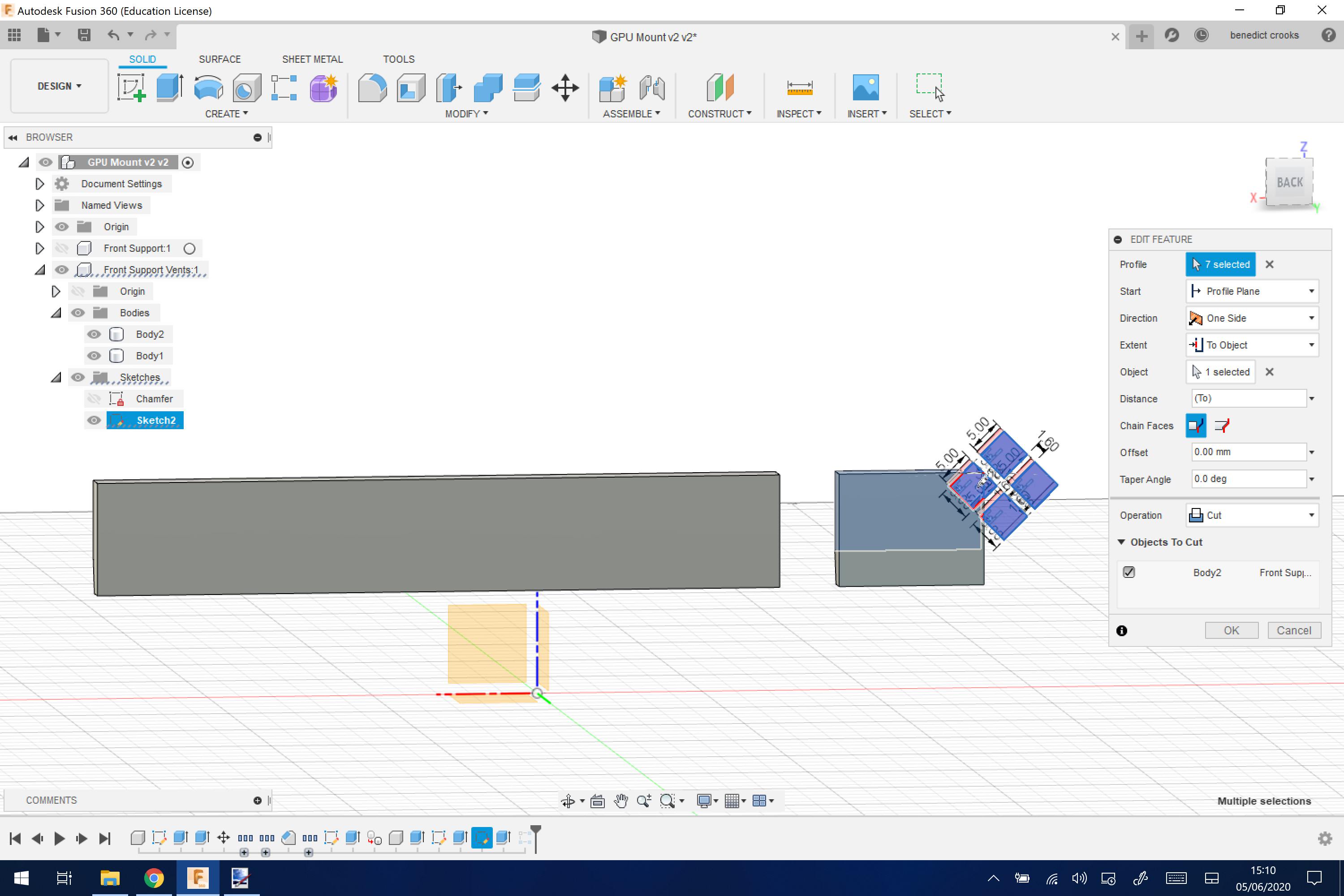
Task: Open the Start dropdown showing Profile Plane
Action: point(1252,292)
